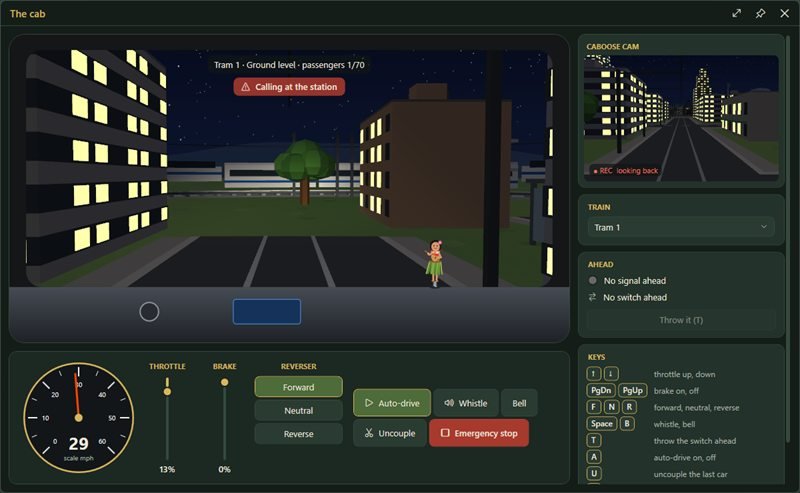Adjust the Brake slider handle

point(224,382)
